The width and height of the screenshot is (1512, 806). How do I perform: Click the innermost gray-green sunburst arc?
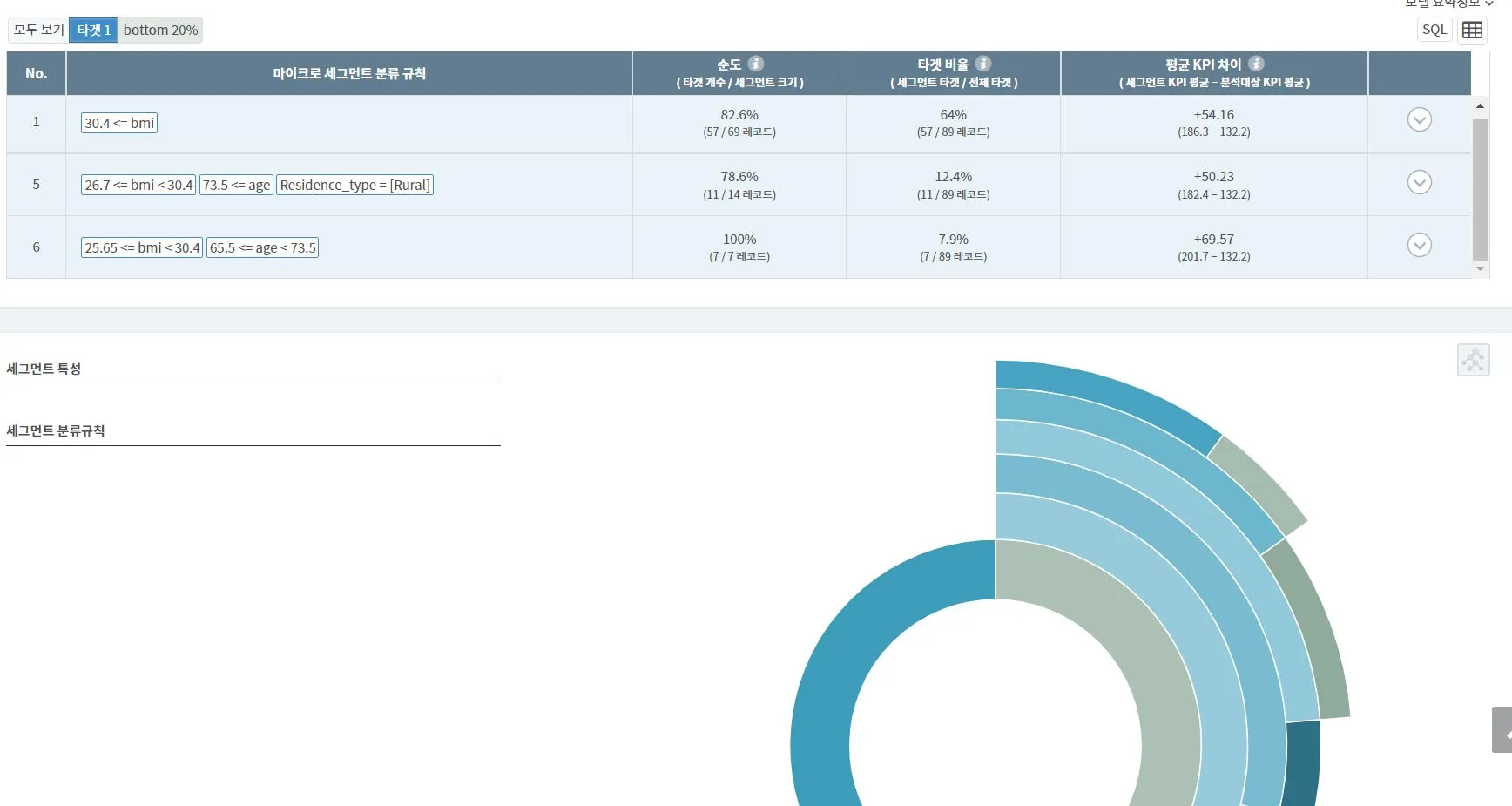pyautogui.click(x=1154, y=662)
